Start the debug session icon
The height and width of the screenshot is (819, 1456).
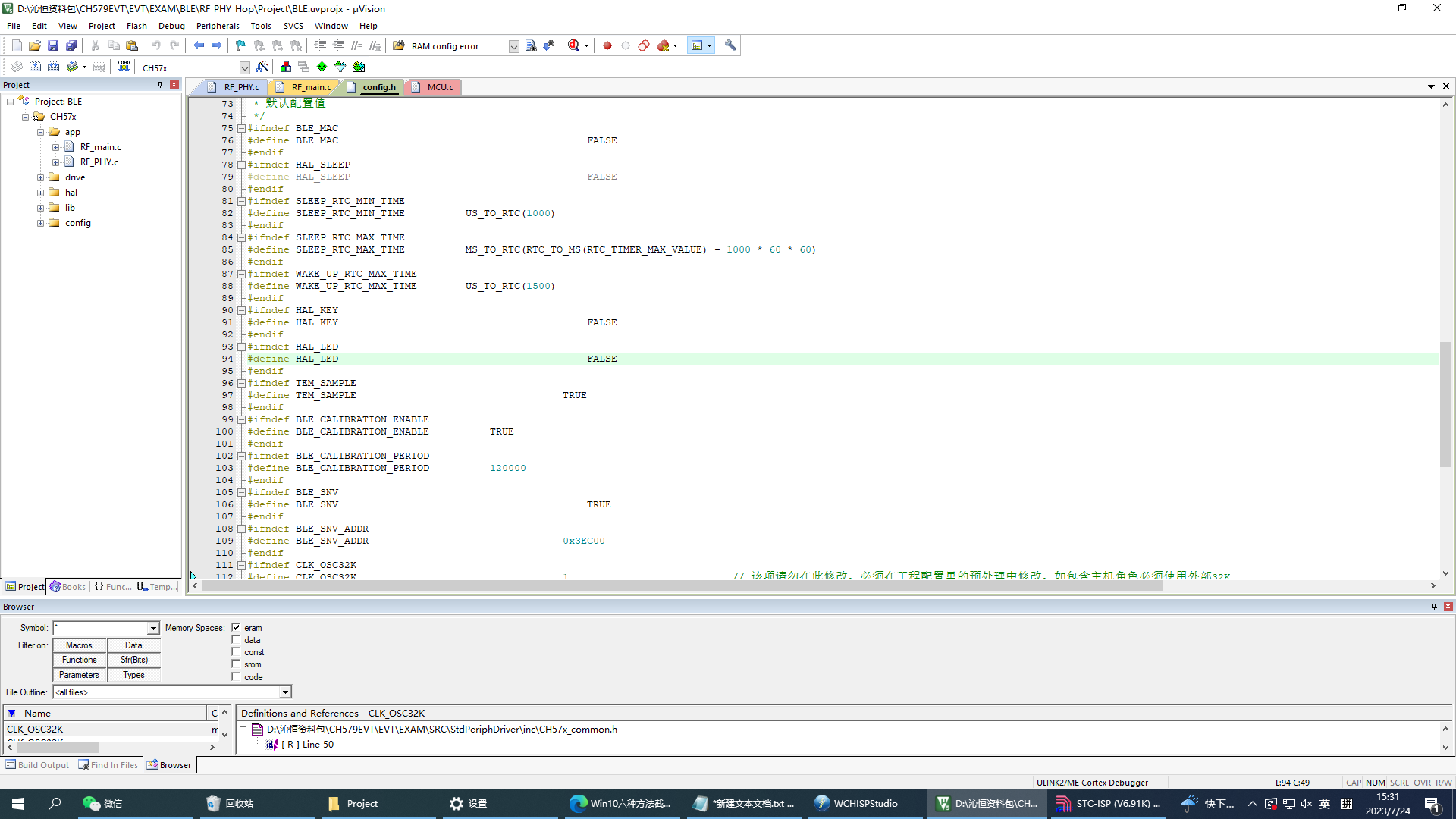pos(574,45)
